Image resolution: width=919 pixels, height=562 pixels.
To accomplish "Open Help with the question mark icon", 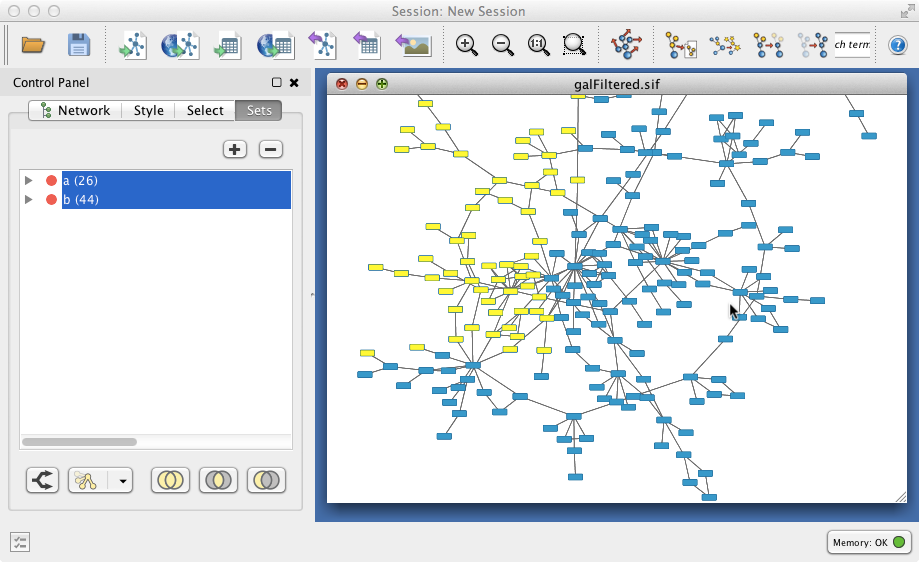I will click(x=898, y=44).
